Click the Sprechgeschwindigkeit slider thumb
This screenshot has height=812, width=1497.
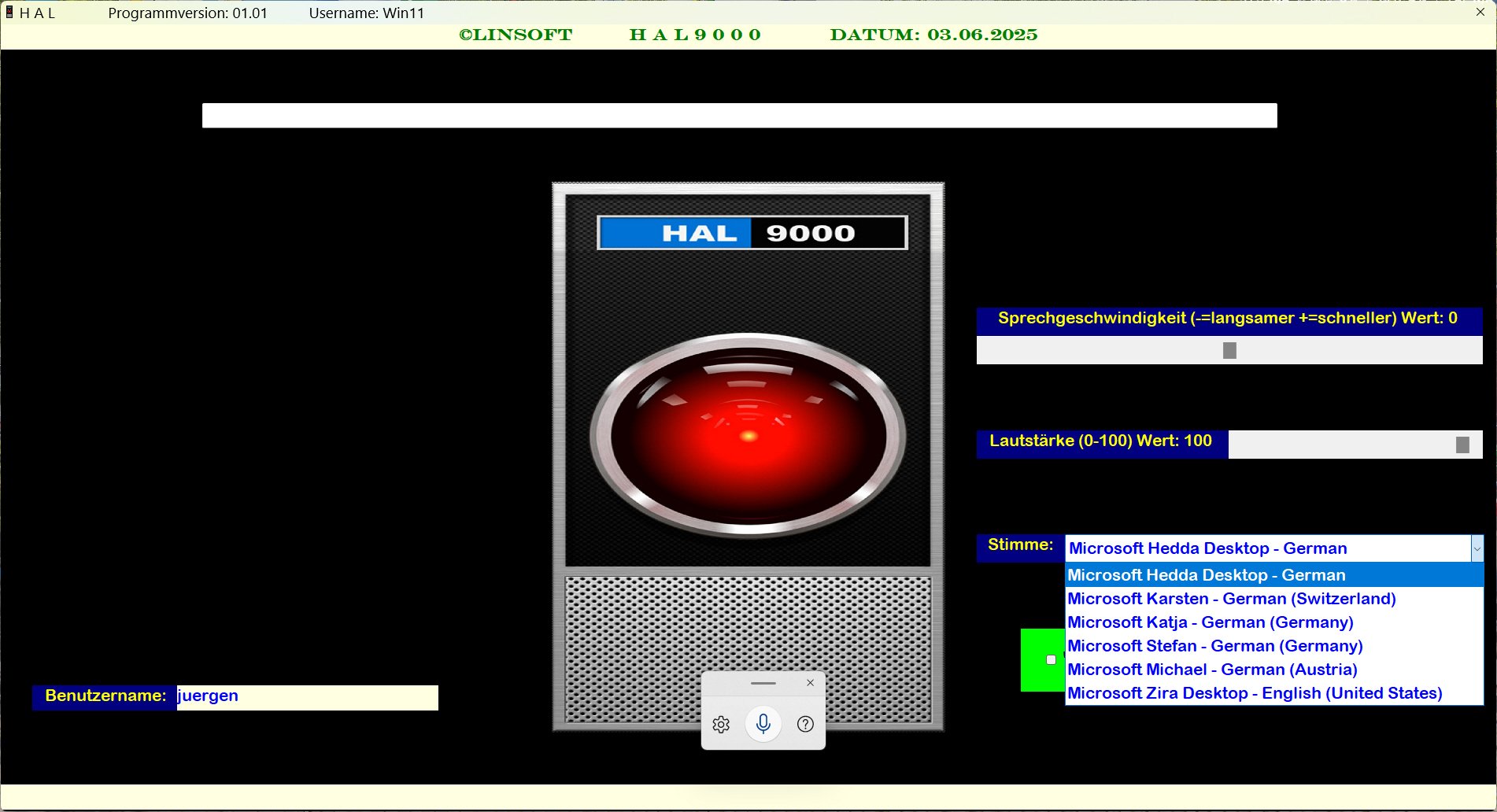[x=1229, y=351]
